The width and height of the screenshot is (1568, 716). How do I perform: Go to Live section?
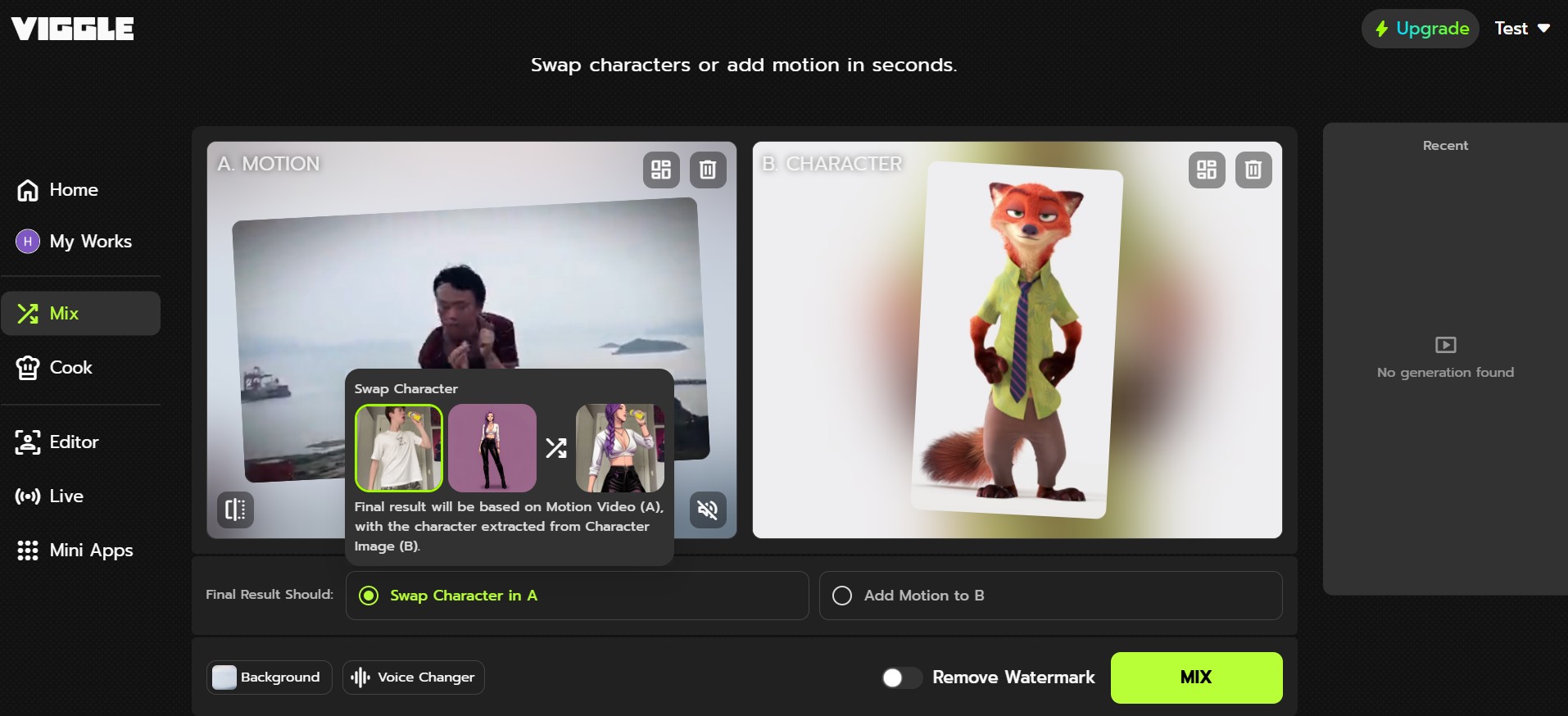(80, 496)
